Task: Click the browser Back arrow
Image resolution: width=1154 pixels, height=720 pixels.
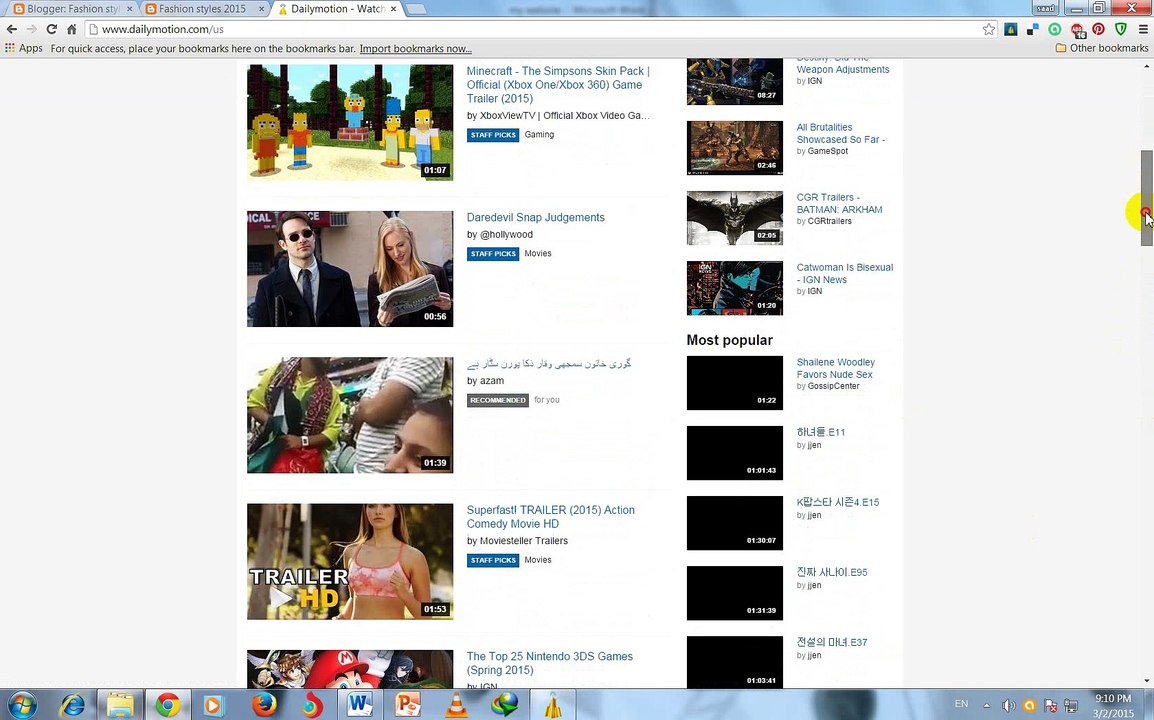Action: point(12,29)
